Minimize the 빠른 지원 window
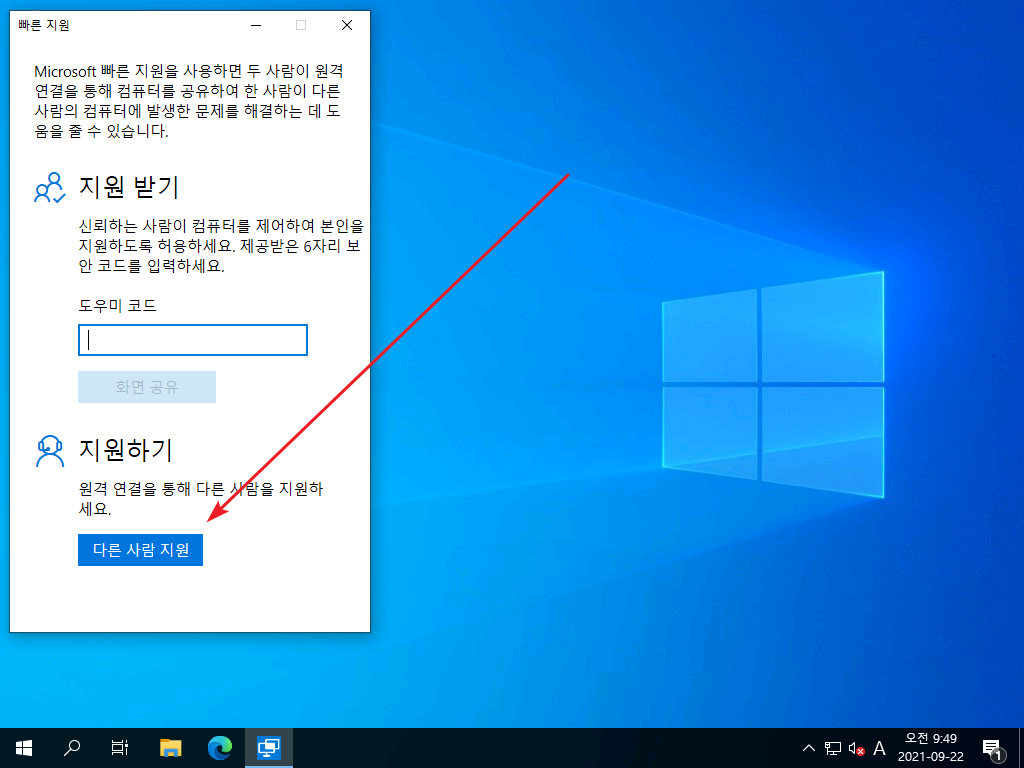This screenshot has height=768, width=1024. pyautogui.click(x=256, y=25)
